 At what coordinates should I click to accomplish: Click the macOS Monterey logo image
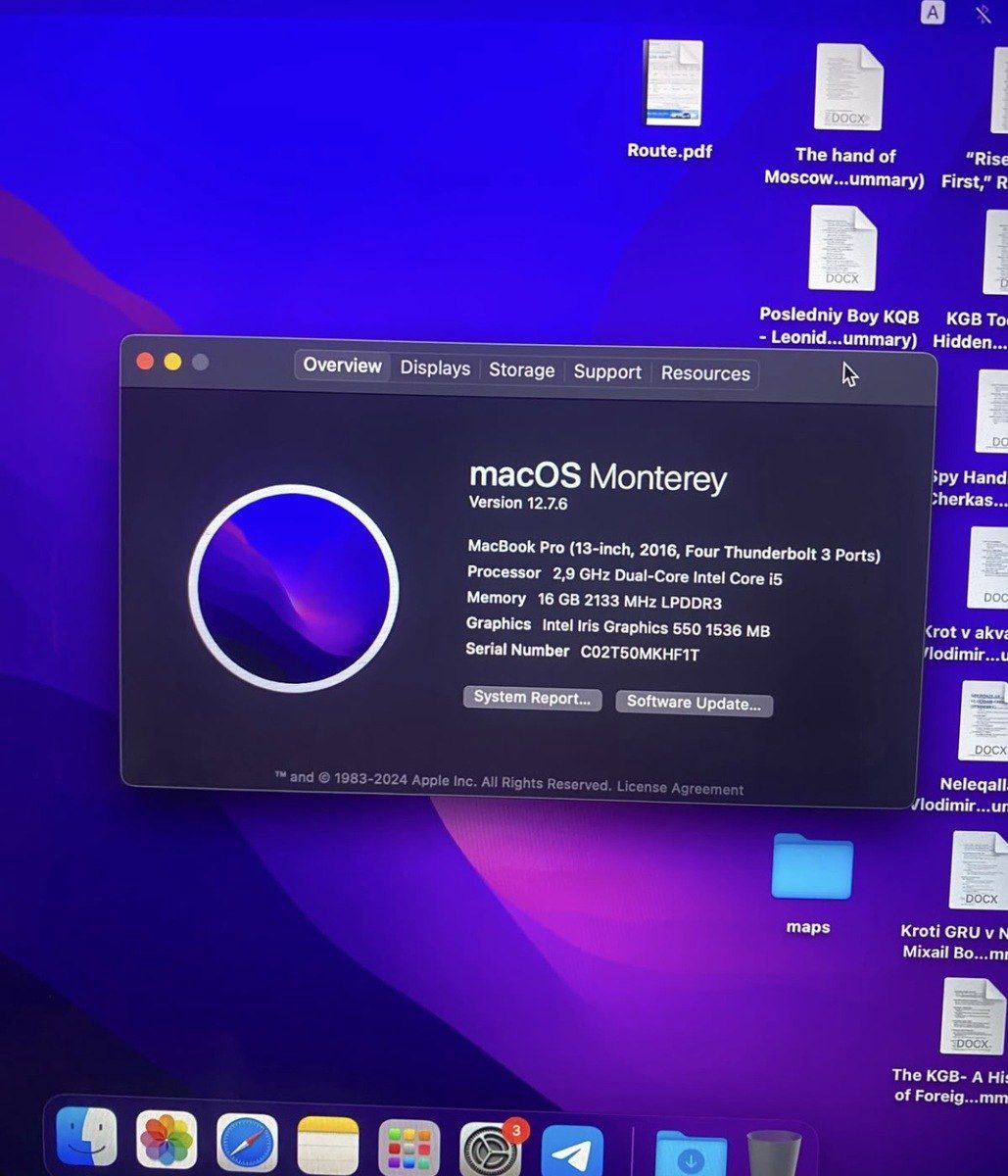pyautogui.click(x=294, y=589)
